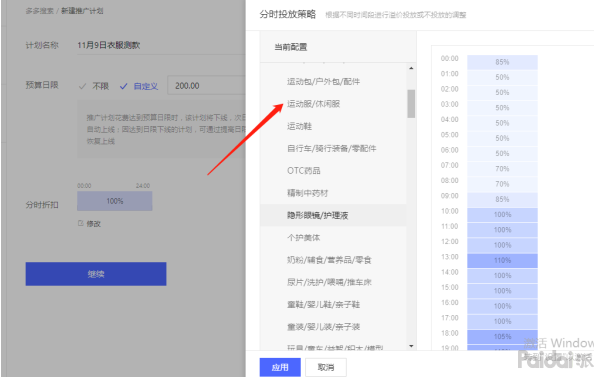Screen dimensions: 594x377
Task: Click the 计划名称 text field
Action: [161, 45]
